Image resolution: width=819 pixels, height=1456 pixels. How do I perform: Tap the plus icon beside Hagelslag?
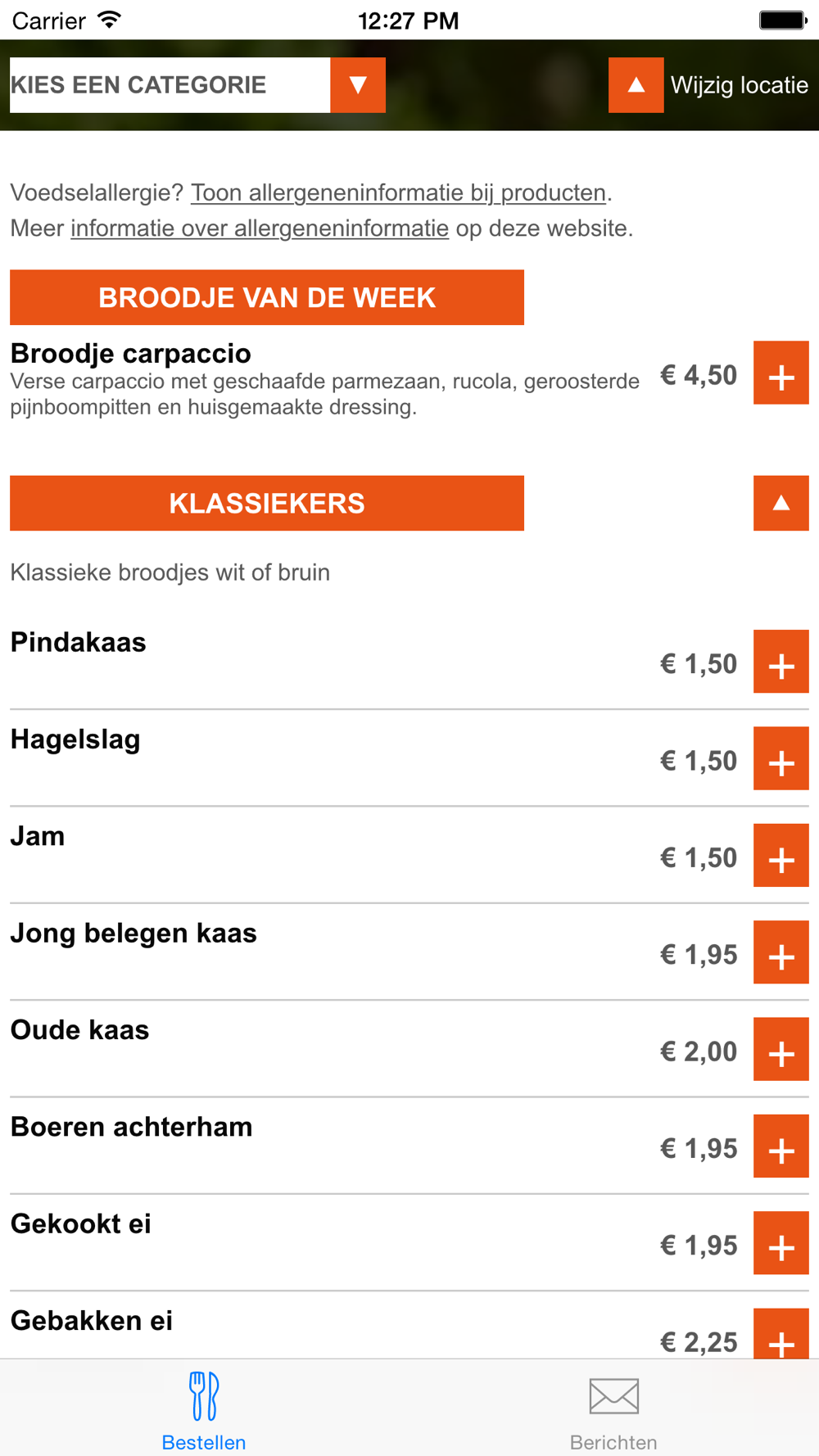click(781, 758)
